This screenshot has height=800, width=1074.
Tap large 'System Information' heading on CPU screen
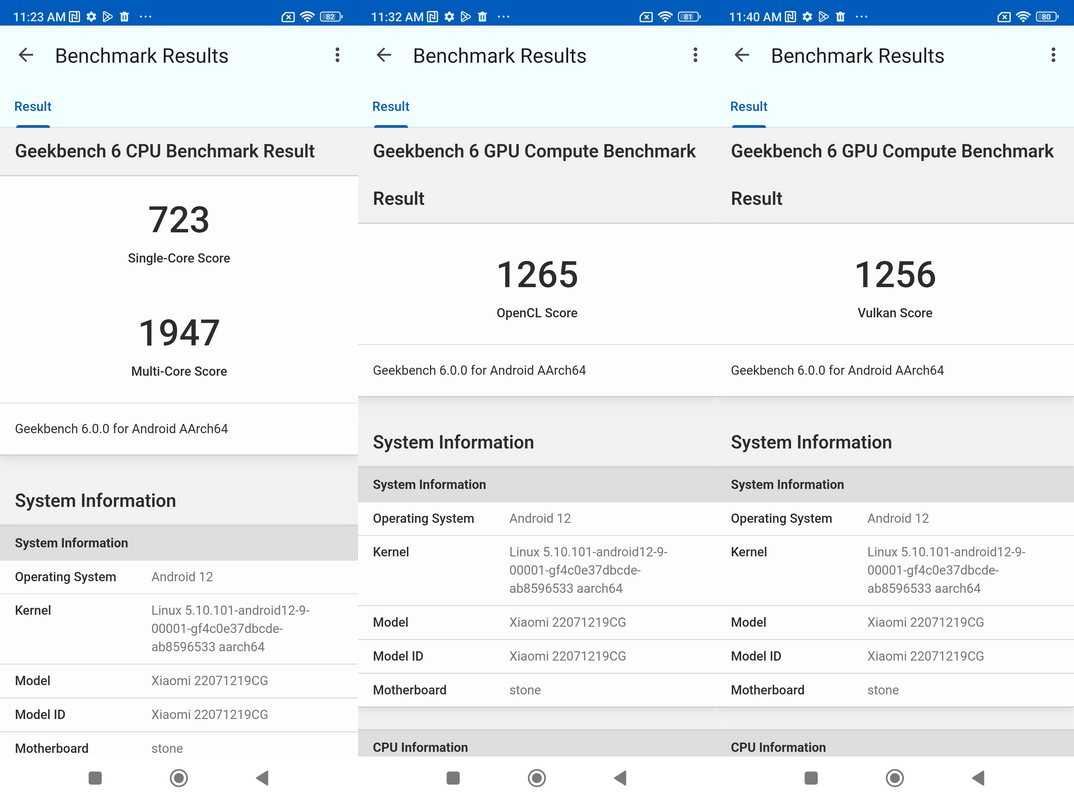click(x=95, y=501)
